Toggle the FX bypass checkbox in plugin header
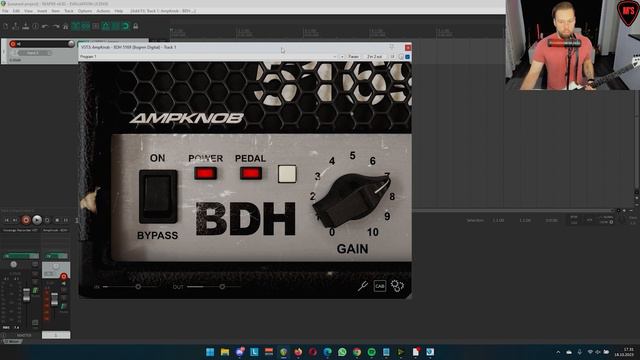The image size is (640, 360). [x=407, y=57]
